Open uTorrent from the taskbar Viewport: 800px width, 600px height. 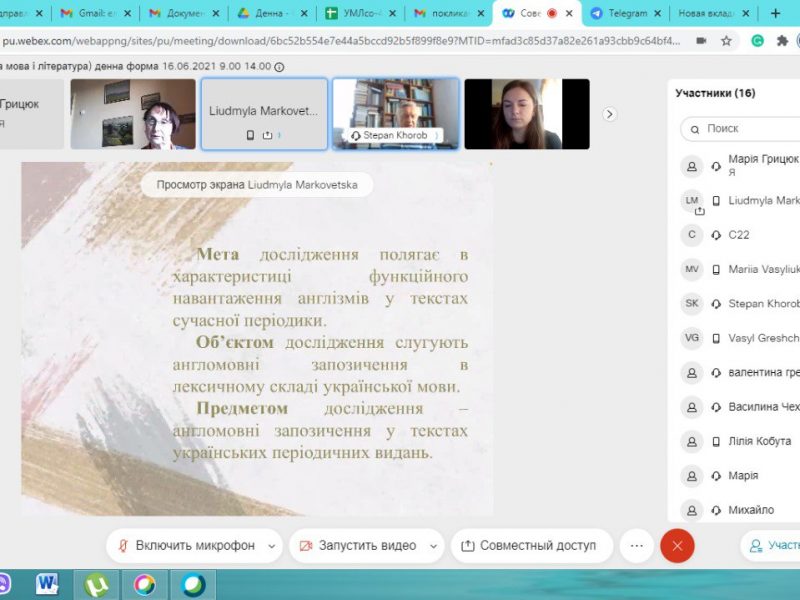pyautogui.click(x=97, y=584)
